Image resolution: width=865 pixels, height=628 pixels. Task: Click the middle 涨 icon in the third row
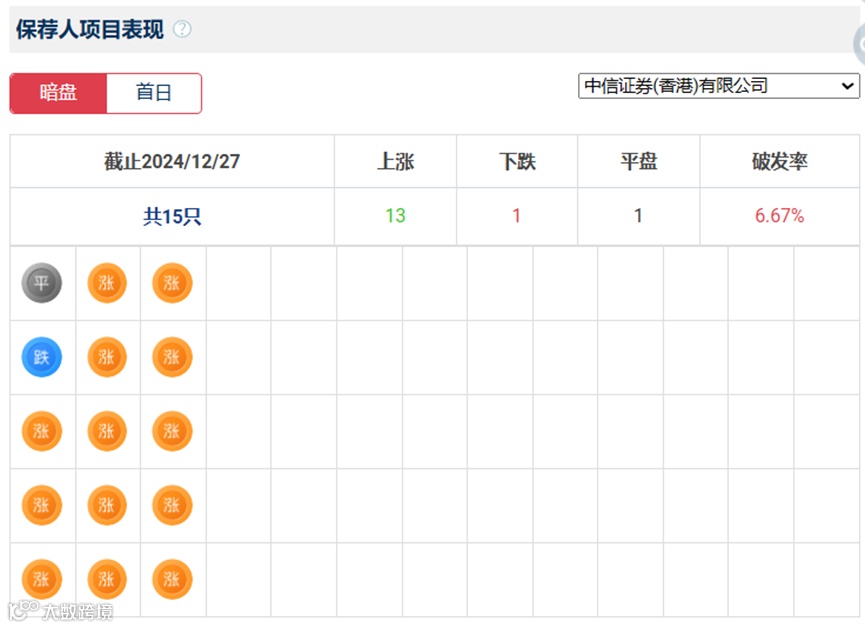(107, 431)
